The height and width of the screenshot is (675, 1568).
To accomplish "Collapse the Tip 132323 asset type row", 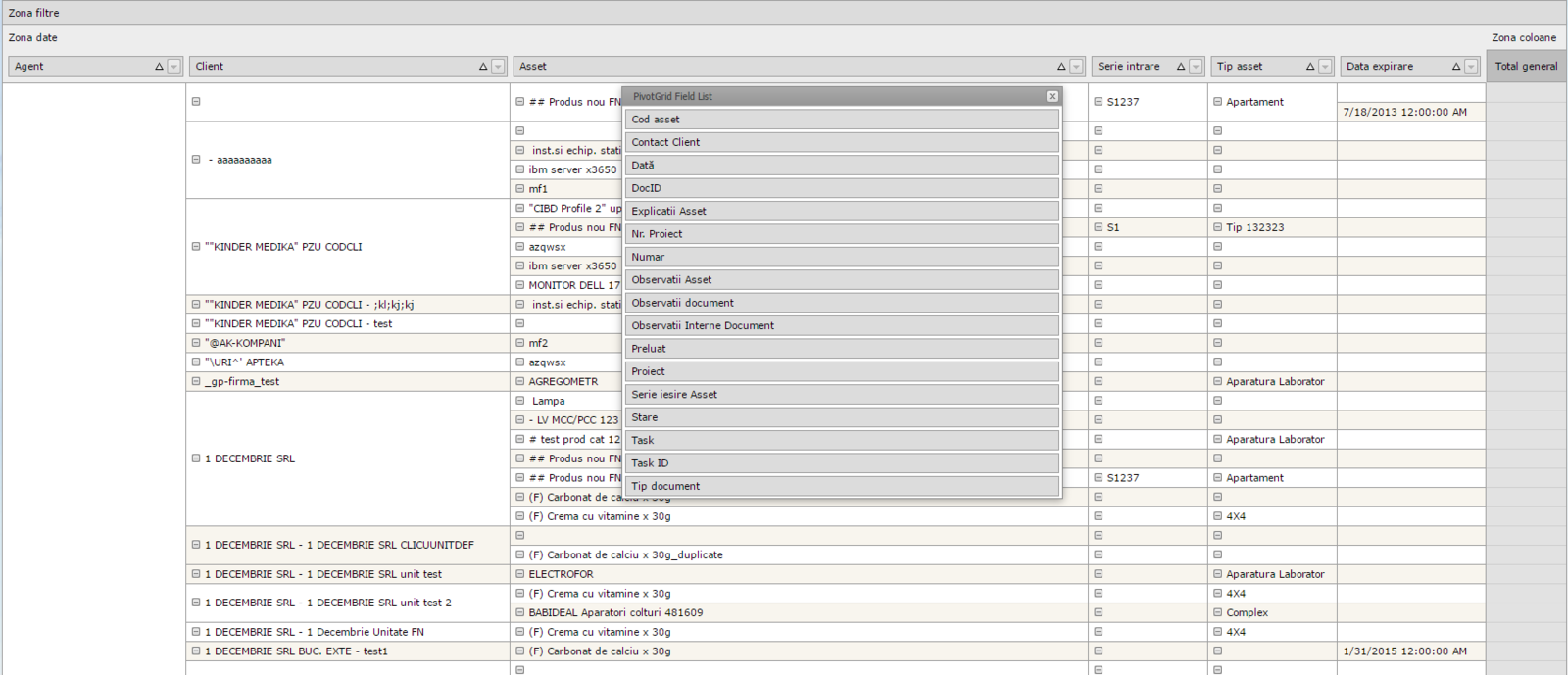I will click(1218, 227).
